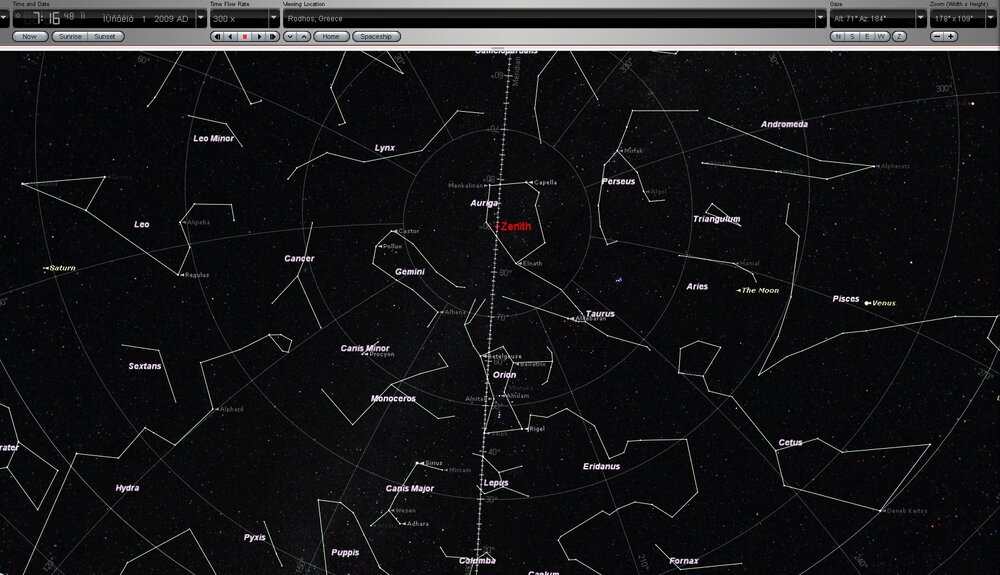The width and height of the screenshot is (1000, 575).
Task: Step time backward with the rewind button
Action: point(217,36)
